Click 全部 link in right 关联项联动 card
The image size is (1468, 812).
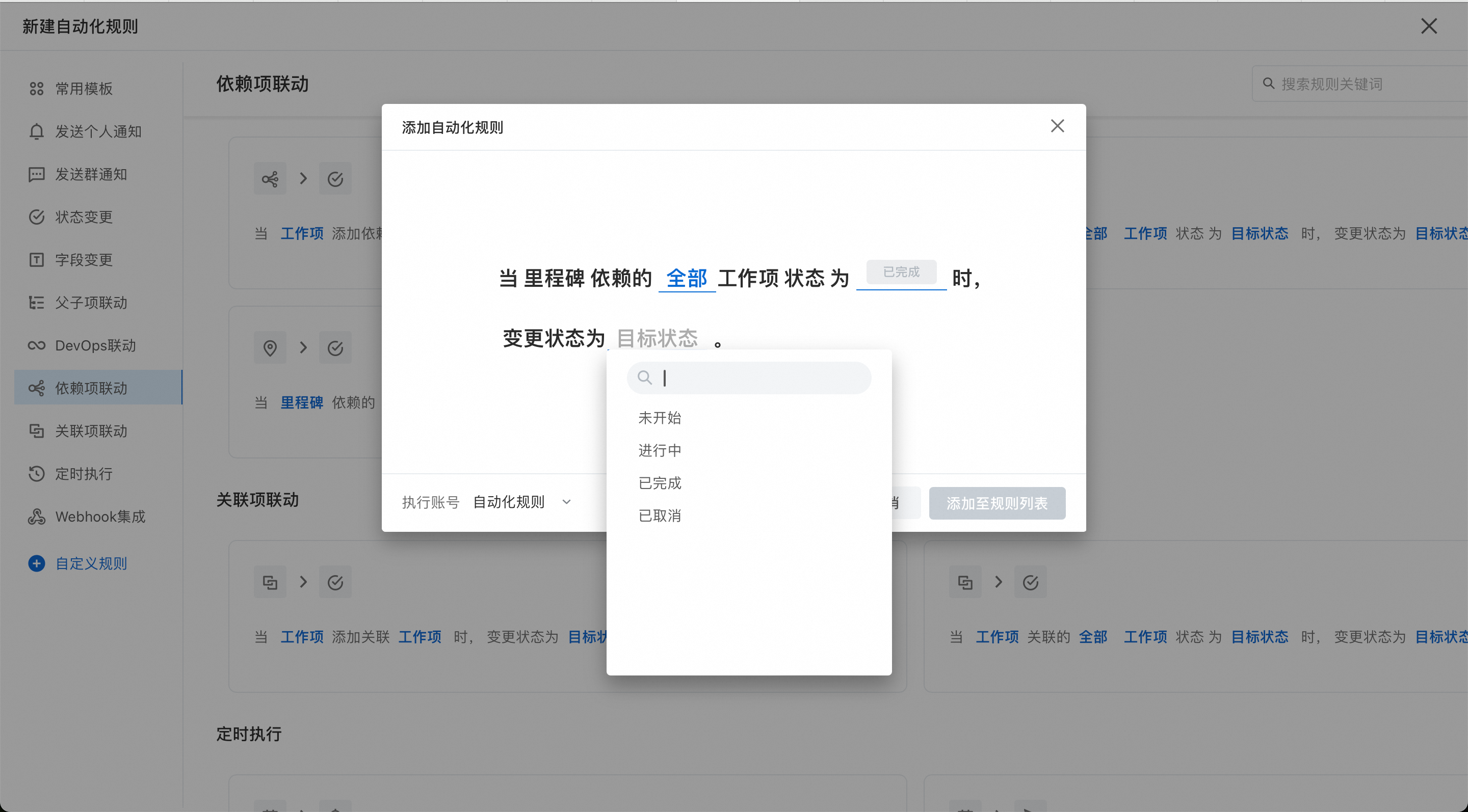[1093, 636]
